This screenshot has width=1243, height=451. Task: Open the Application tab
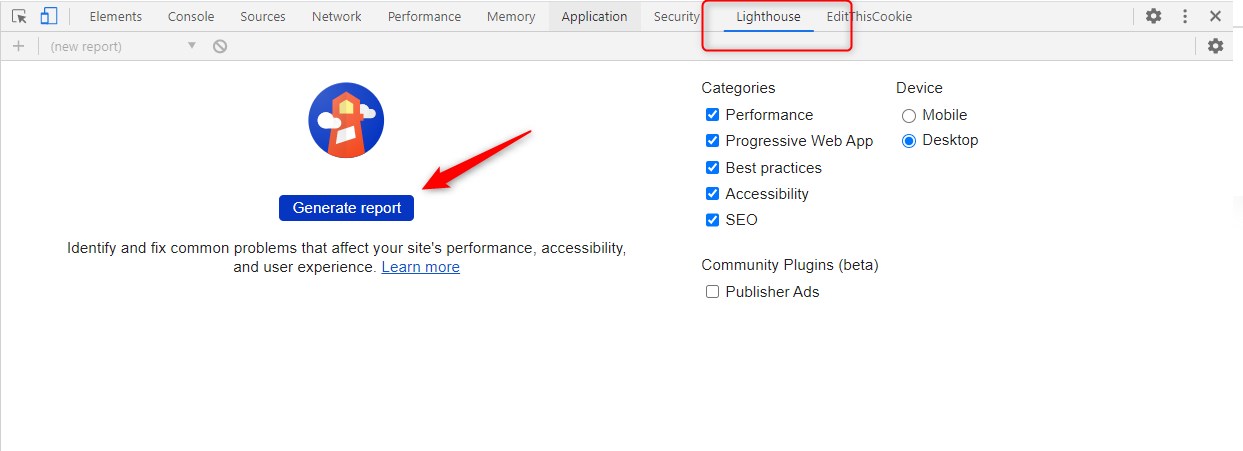point(594,17)
